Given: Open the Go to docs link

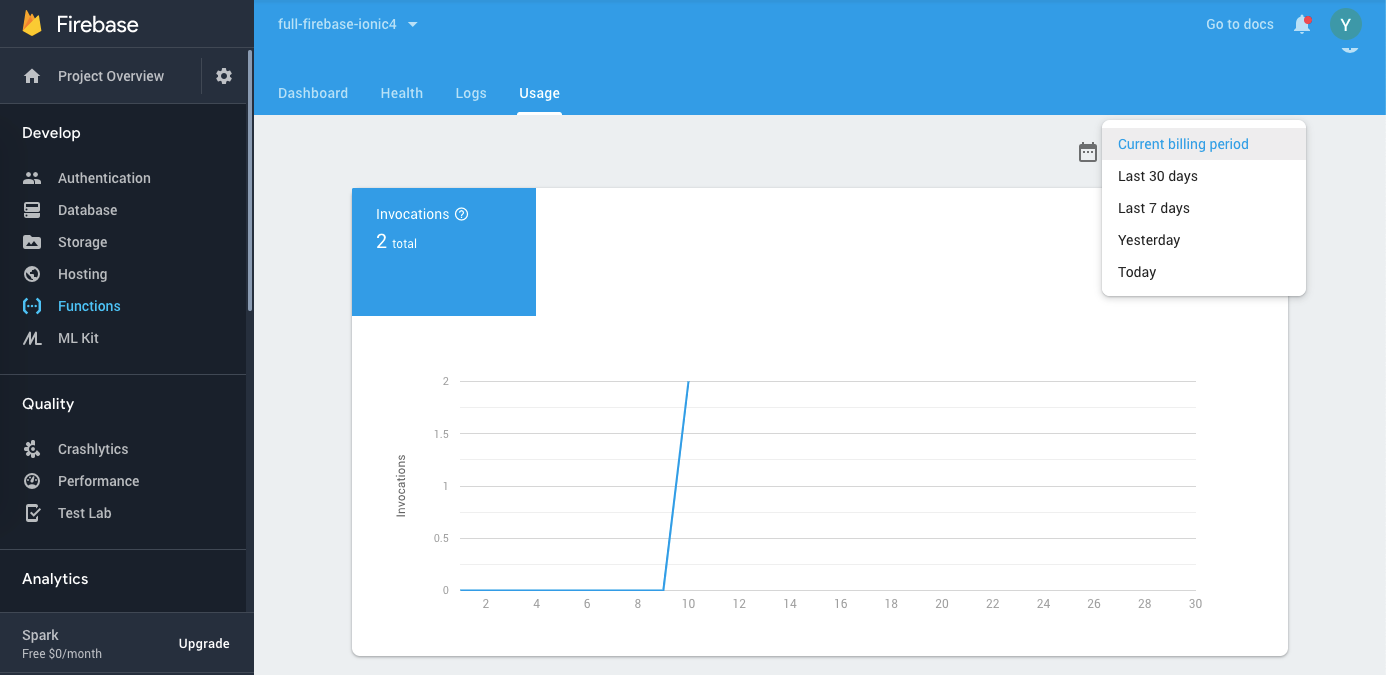Looking at the screenshot, I should coord(1240,24).
